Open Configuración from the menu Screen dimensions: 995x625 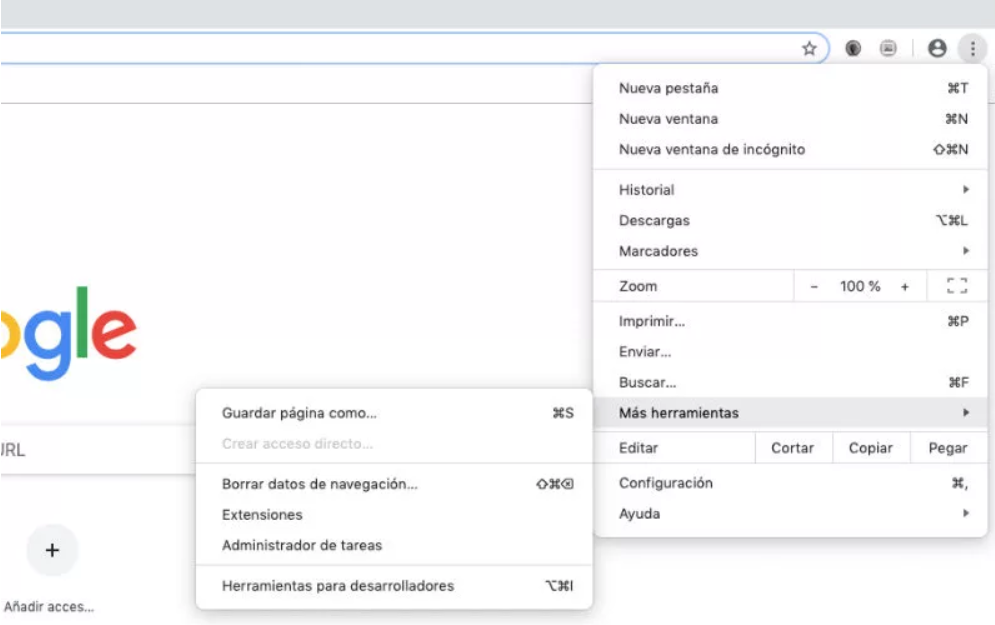(666, 483)
